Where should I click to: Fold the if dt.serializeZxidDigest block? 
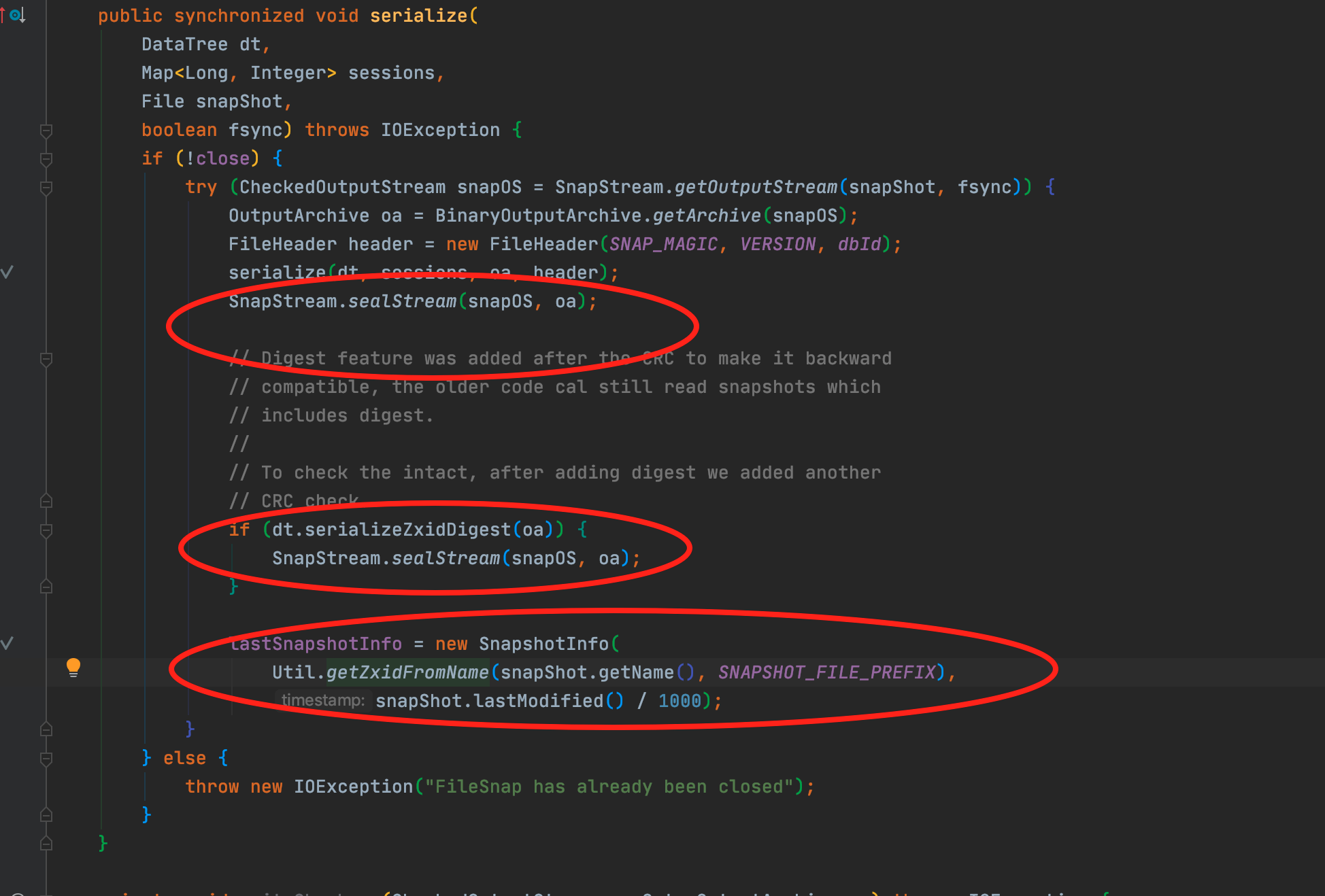[x=46, y=530]
